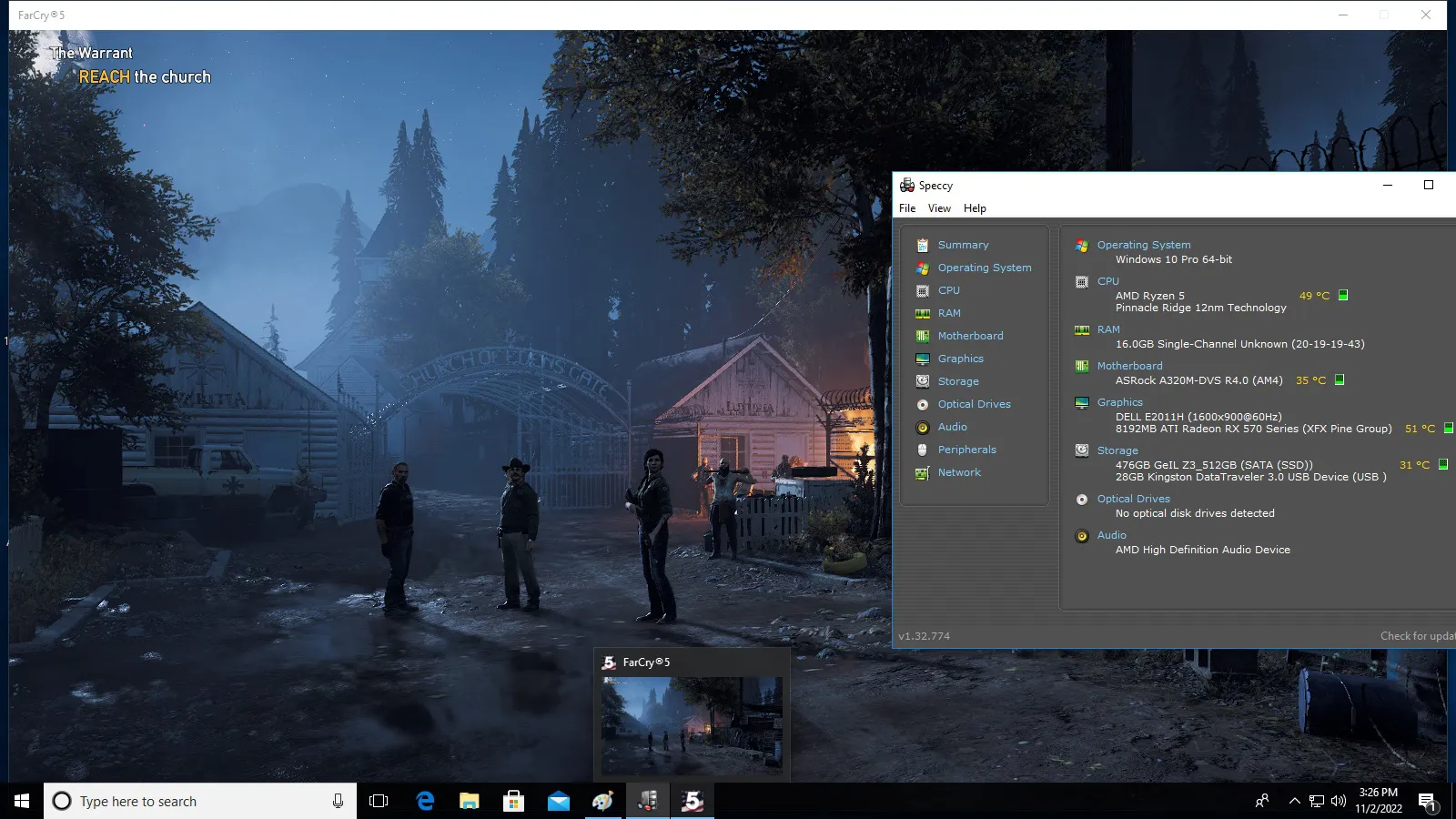Screen dimensions: 1456x819
Task: Open the Storage drive icon in sidebar
Action: click(x=923, y=381)
